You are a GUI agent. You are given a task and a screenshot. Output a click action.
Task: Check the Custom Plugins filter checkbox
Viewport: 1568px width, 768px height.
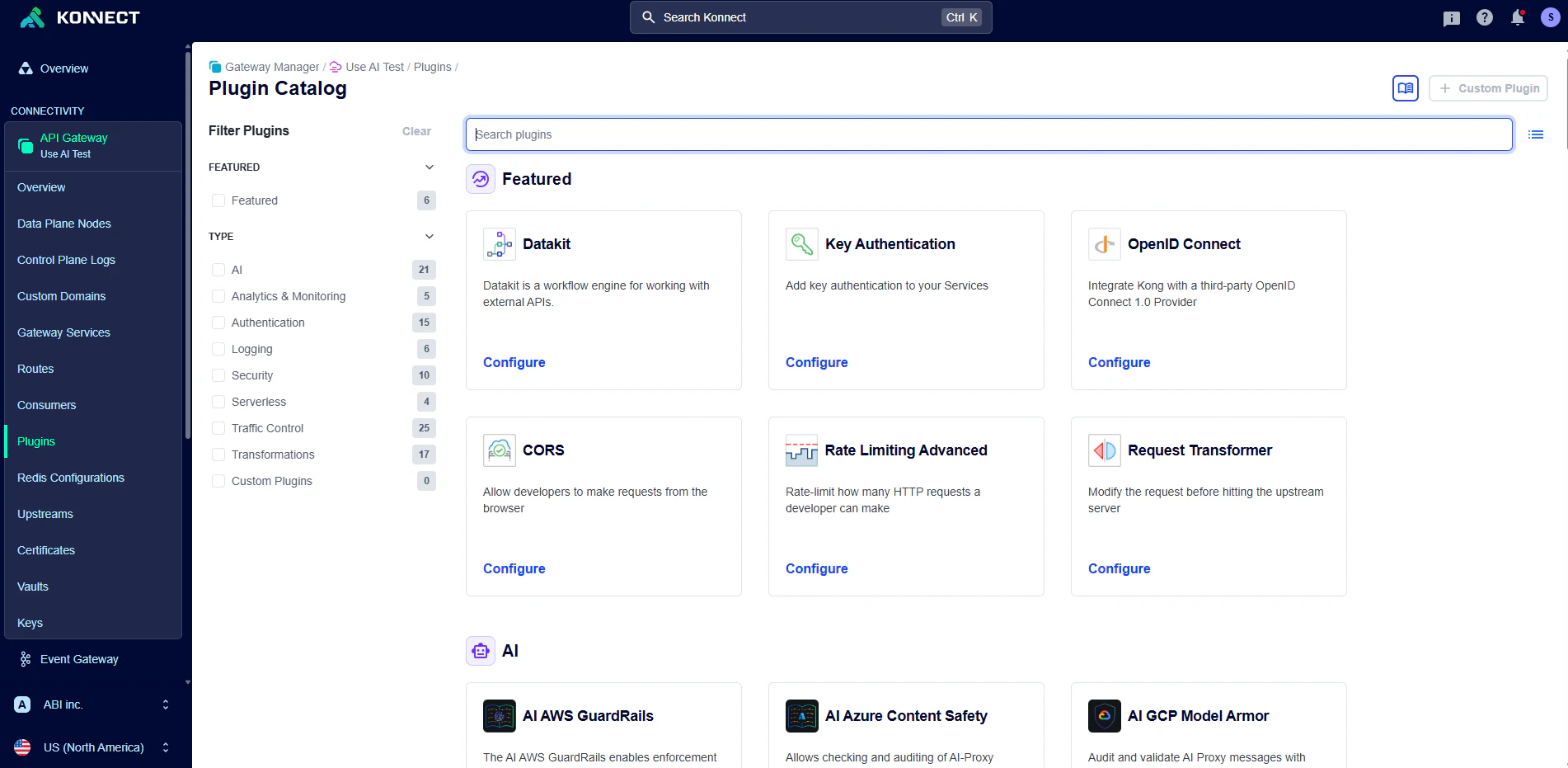[x=218, y=481]
